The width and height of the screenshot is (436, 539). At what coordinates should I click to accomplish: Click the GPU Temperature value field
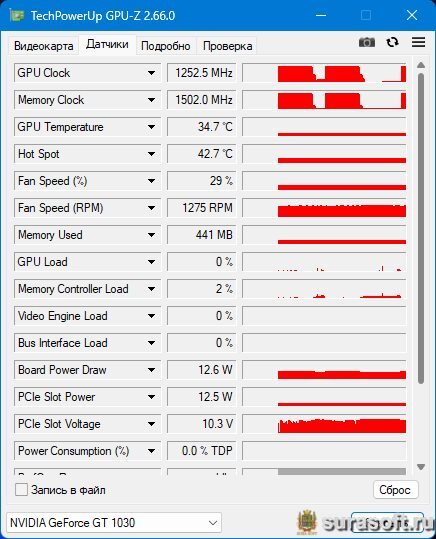point(202,127)
